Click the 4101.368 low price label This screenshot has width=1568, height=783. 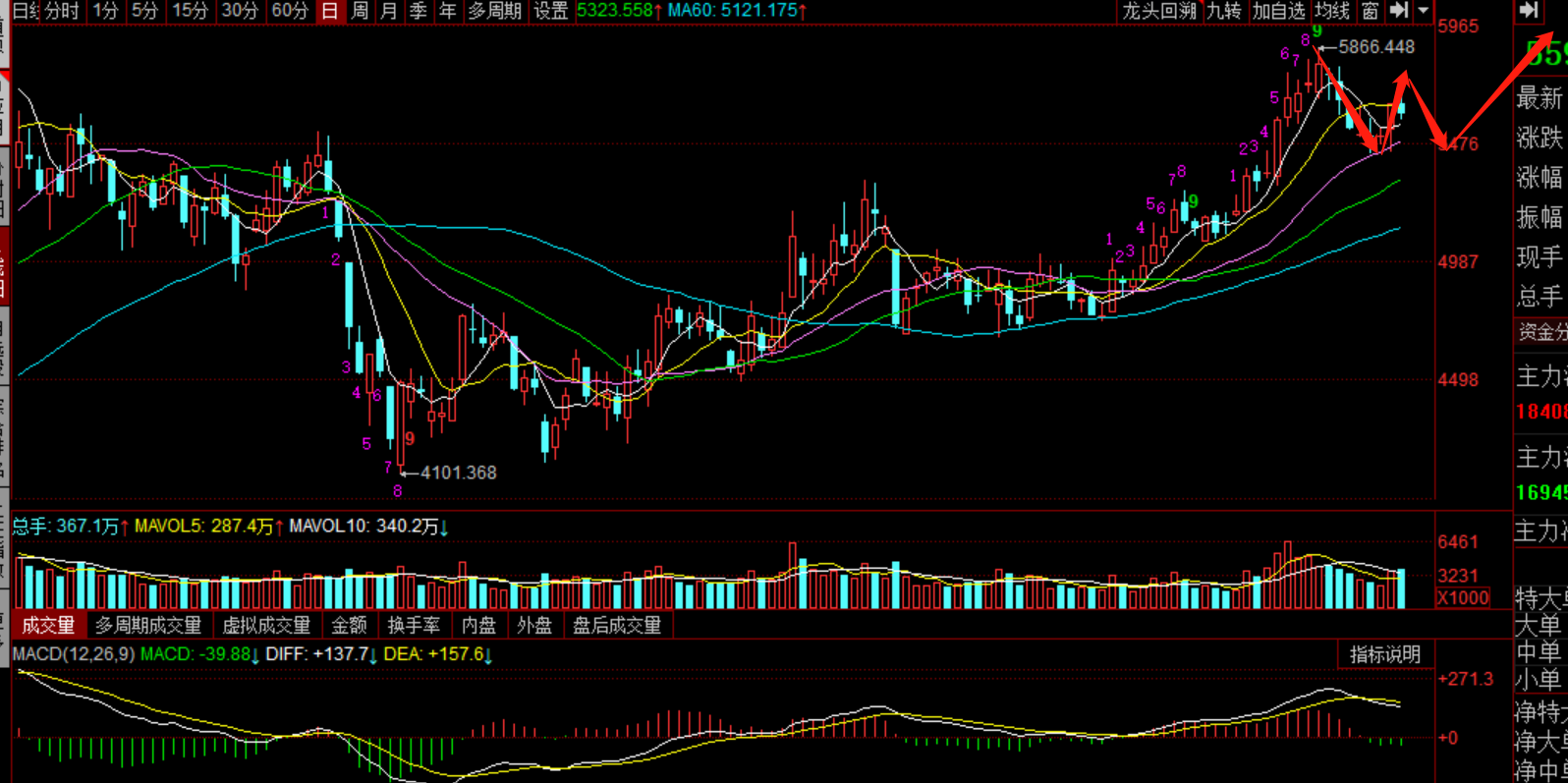point(458,473)
